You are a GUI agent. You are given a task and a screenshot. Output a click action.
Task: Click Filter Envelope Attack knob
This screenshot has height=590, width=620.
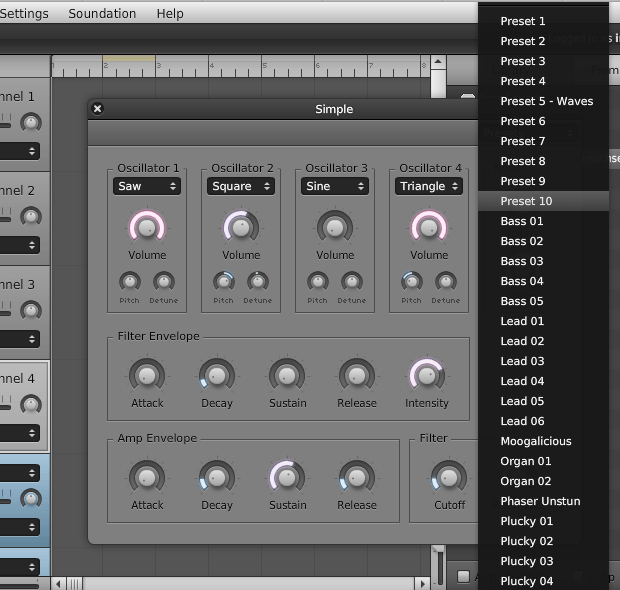tap(147, 376)
